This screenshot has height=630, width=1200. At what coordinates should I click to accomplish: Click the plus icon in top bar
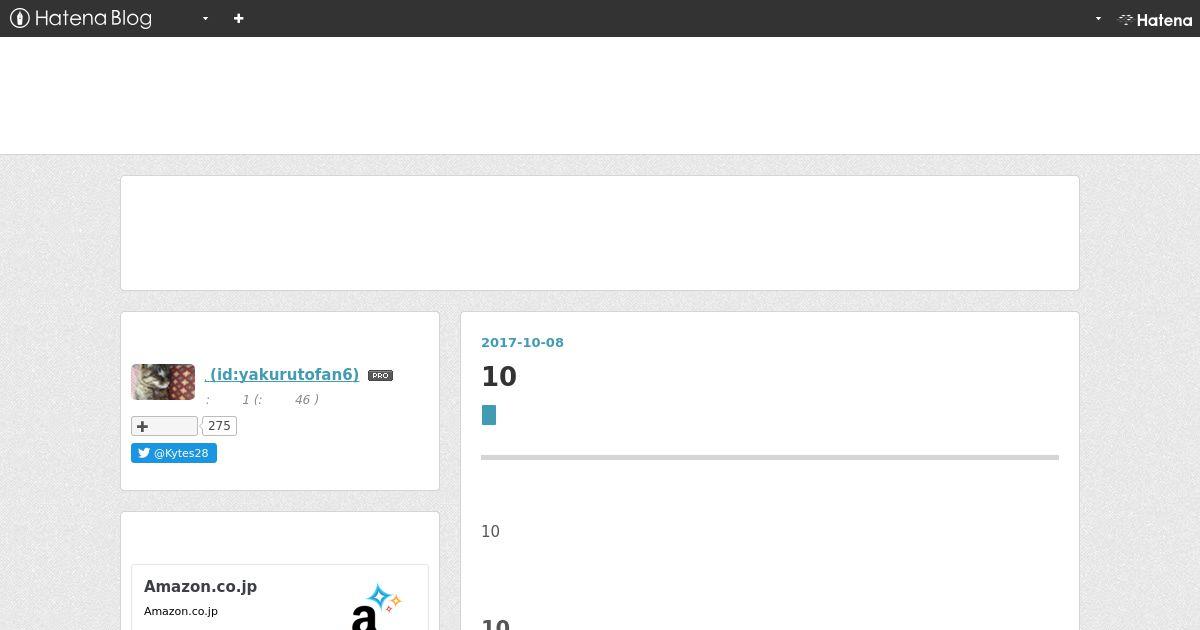(238, 18)
